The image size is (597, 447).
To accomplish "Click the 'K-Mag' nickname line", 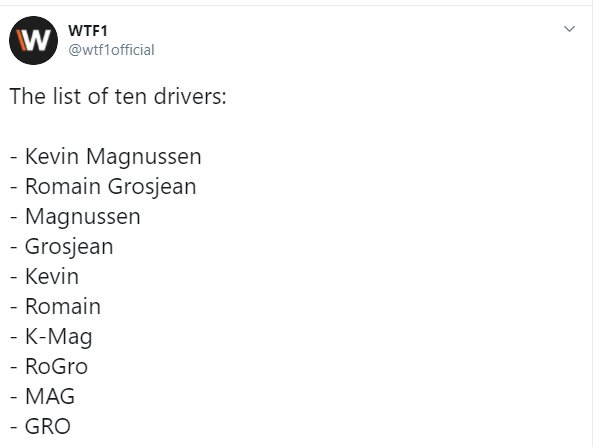I will [x=51, y=337].
